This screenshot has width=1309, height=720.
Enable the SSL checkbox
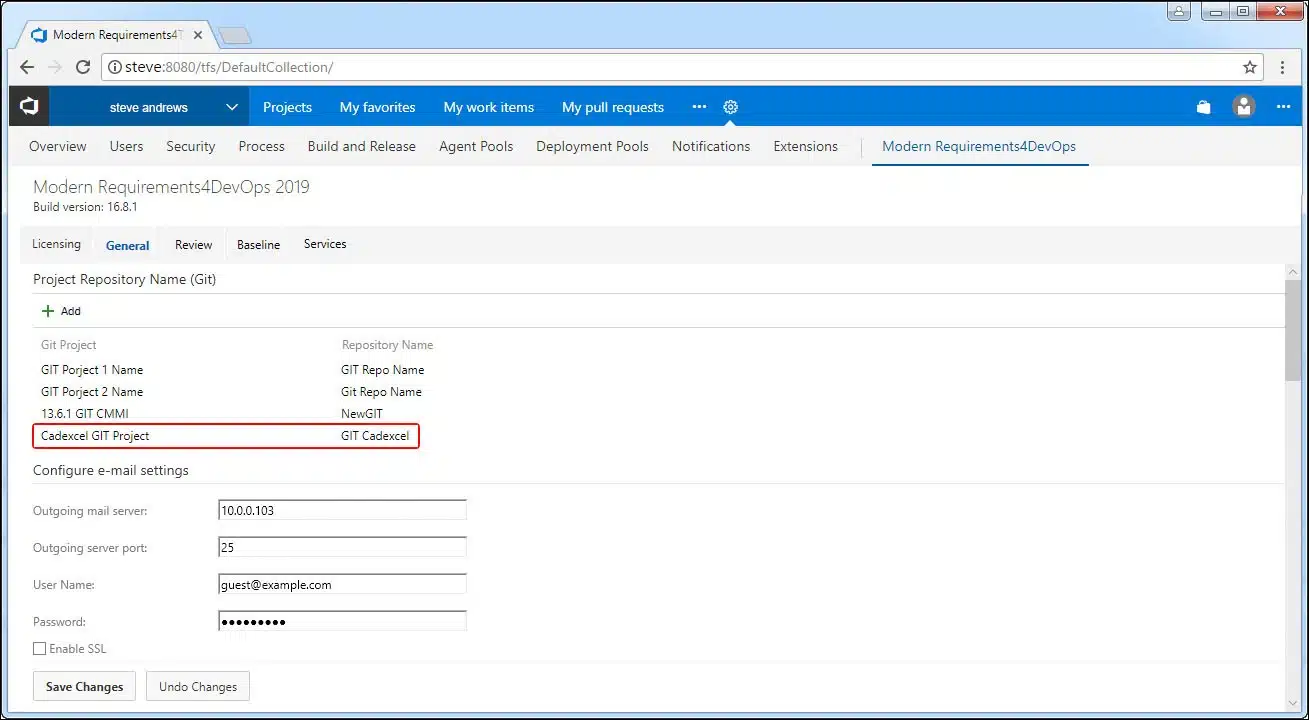click(40, 649)
